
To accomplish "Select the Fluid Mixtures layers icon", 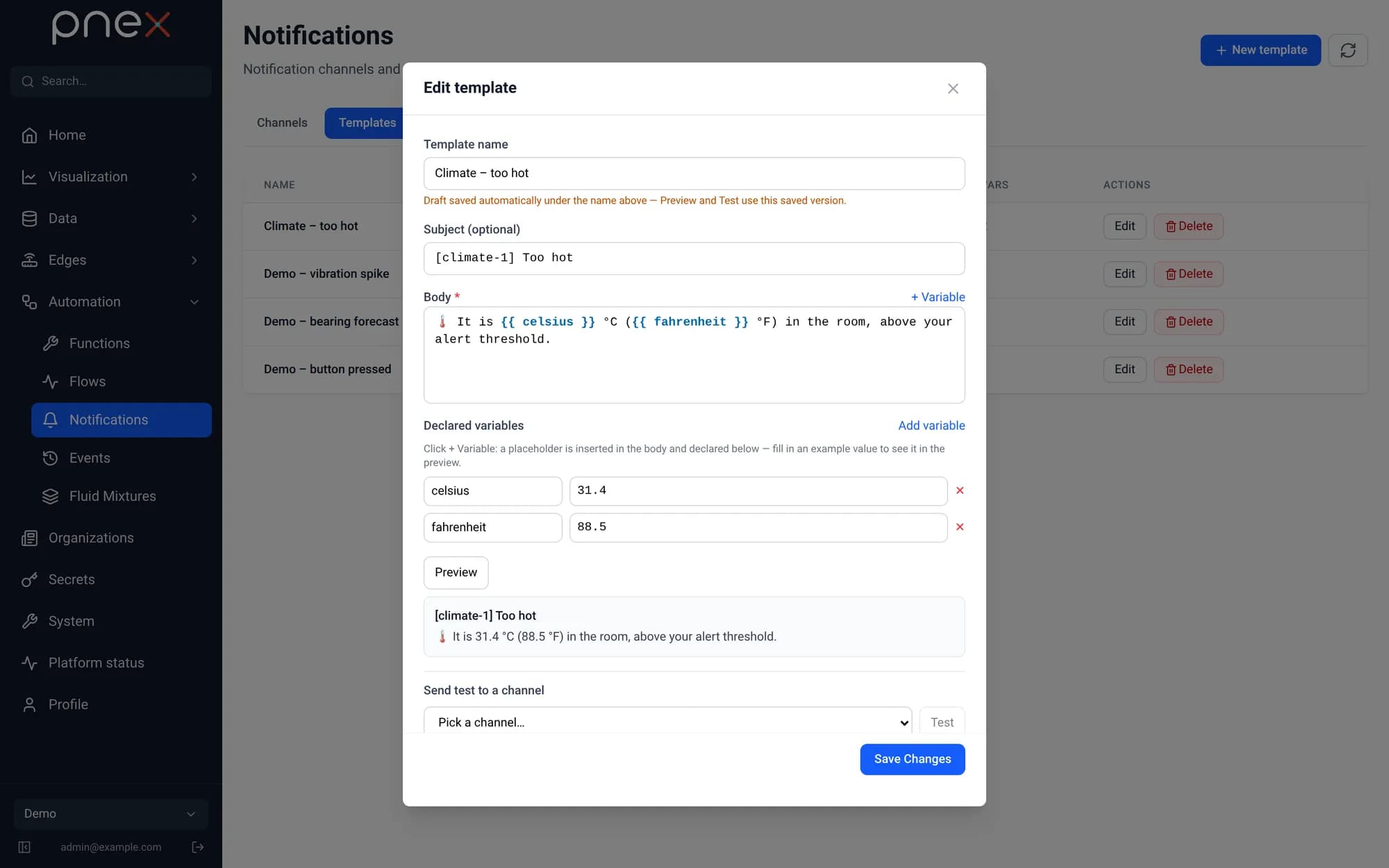I will pyautogui.click(x=50, y=496).
